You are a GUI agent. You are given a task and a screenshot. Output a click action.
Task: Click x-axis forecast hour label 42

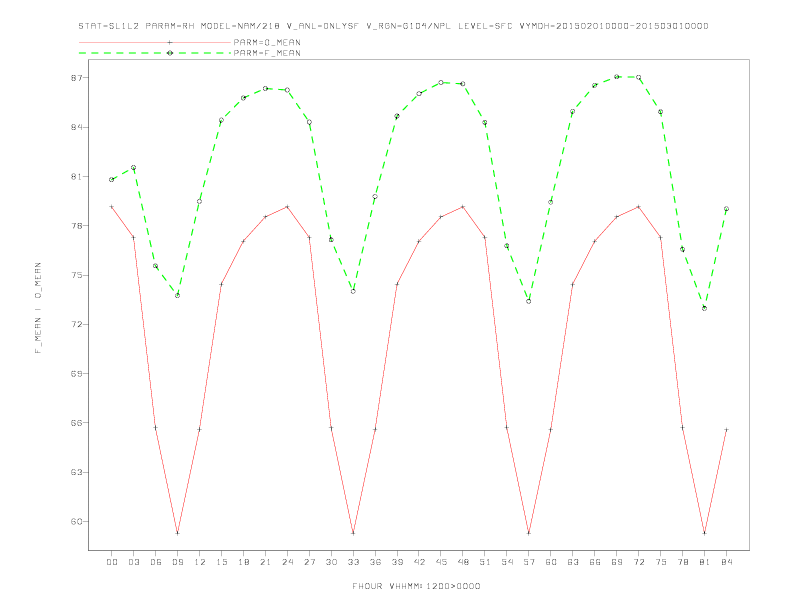pyautogui.click(x=419, y=562)
